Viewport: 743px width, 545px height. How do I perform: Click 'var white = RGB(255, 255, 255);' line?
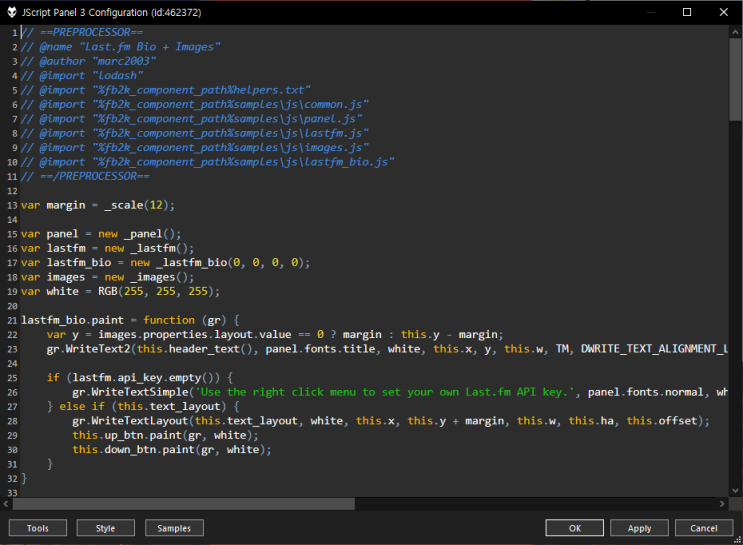[x=120, y=291]
